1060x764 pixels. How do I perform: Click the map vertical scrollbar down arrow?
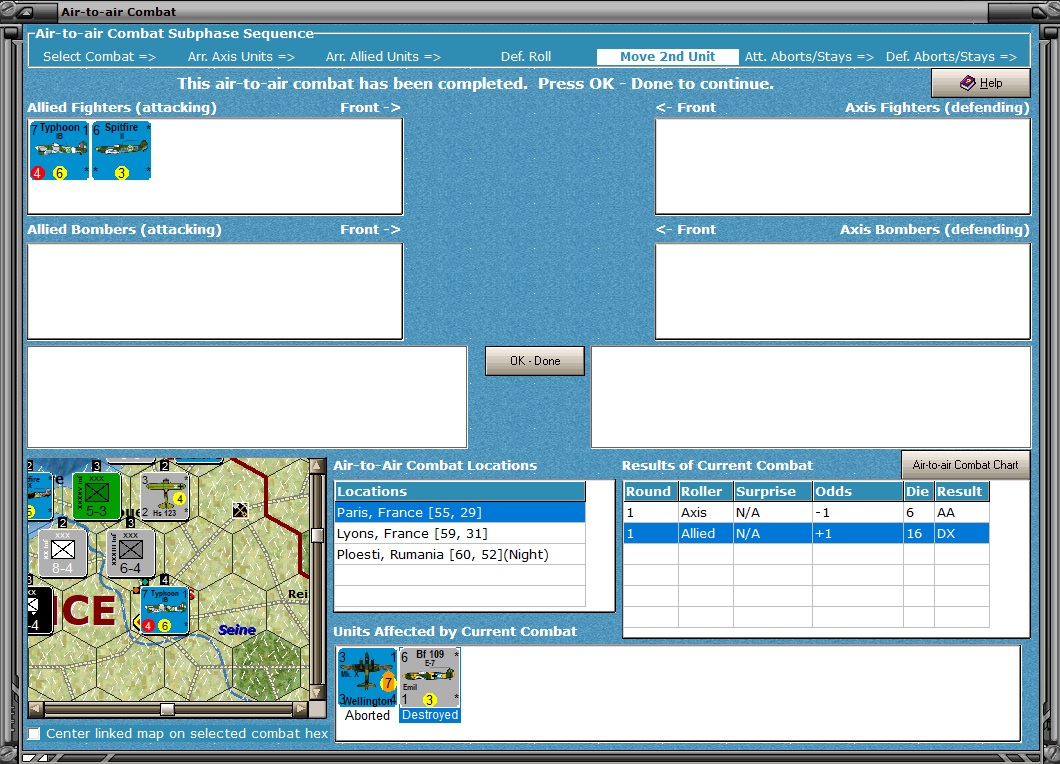(316, 694)
